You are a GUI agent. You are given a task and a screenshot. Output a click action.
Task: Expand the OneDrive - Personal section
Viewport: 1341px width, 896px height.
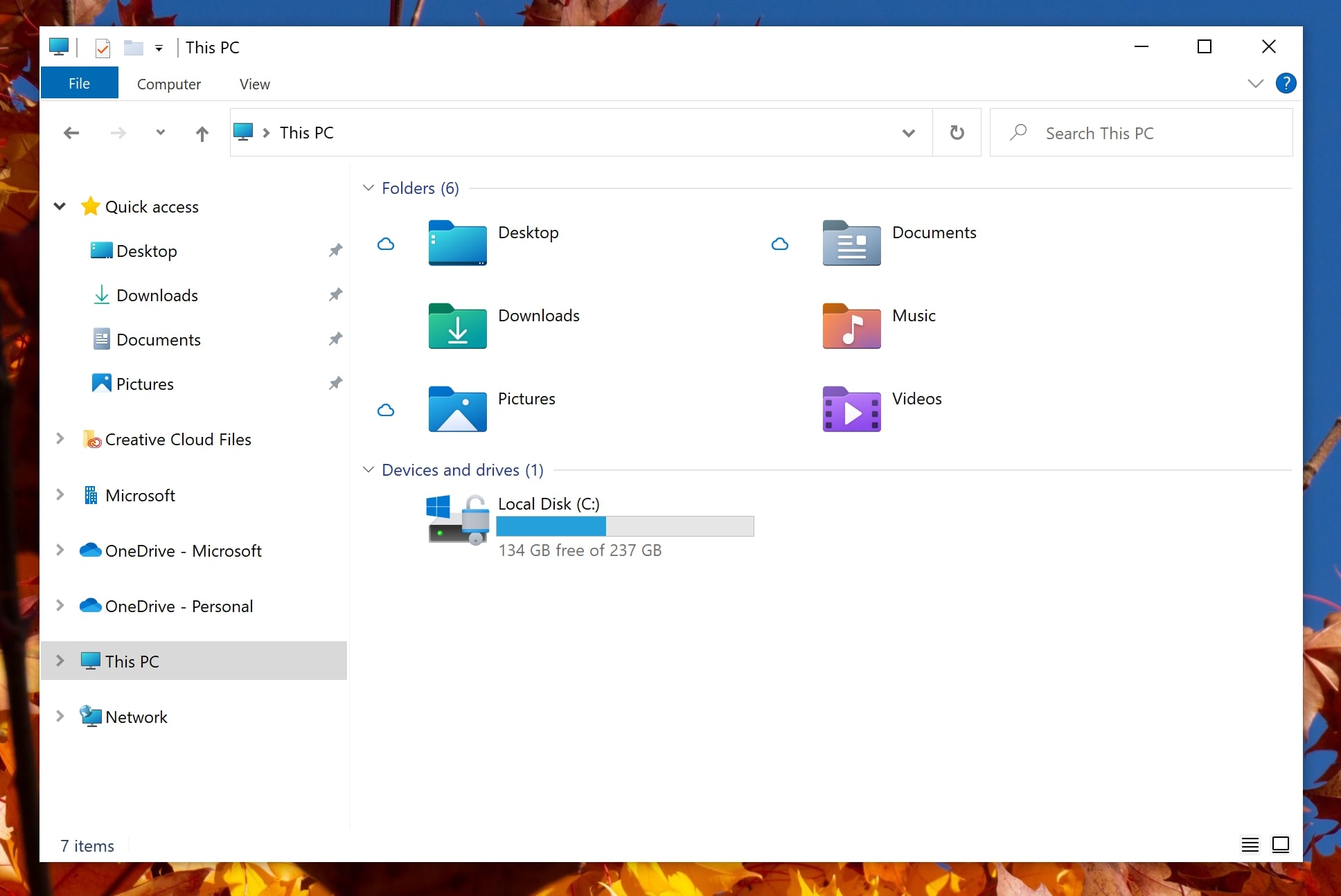tap(60, 605)
